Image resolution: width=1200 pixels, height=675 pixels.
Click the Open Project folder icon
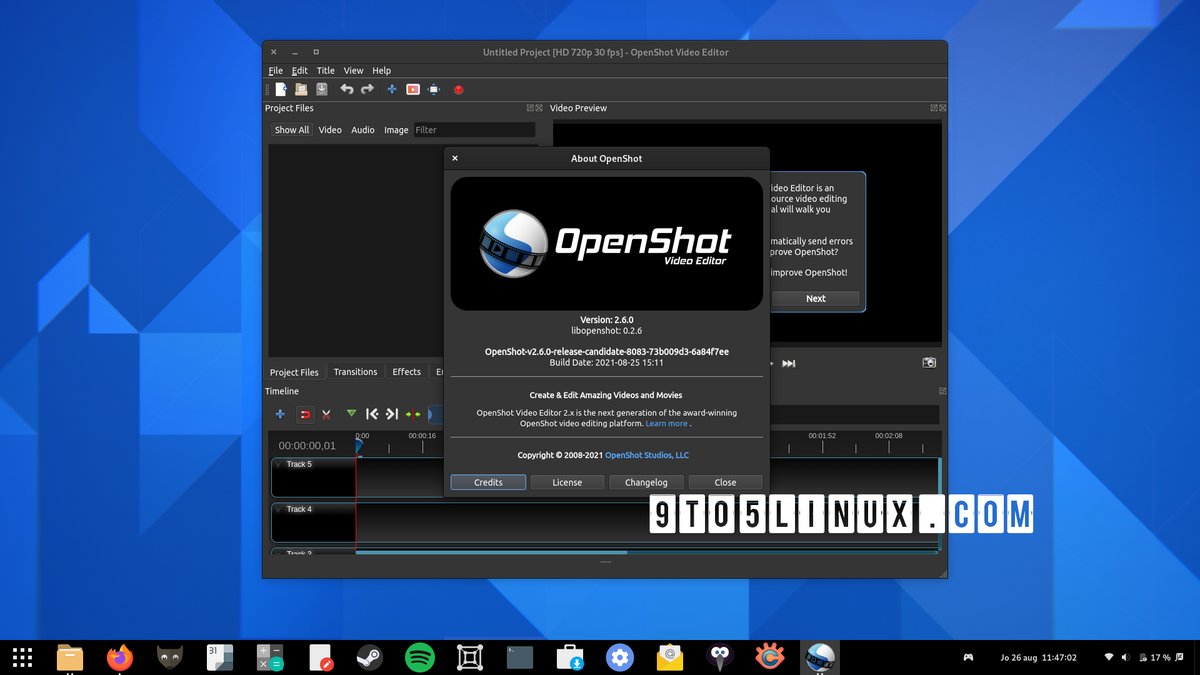(301, 89)
